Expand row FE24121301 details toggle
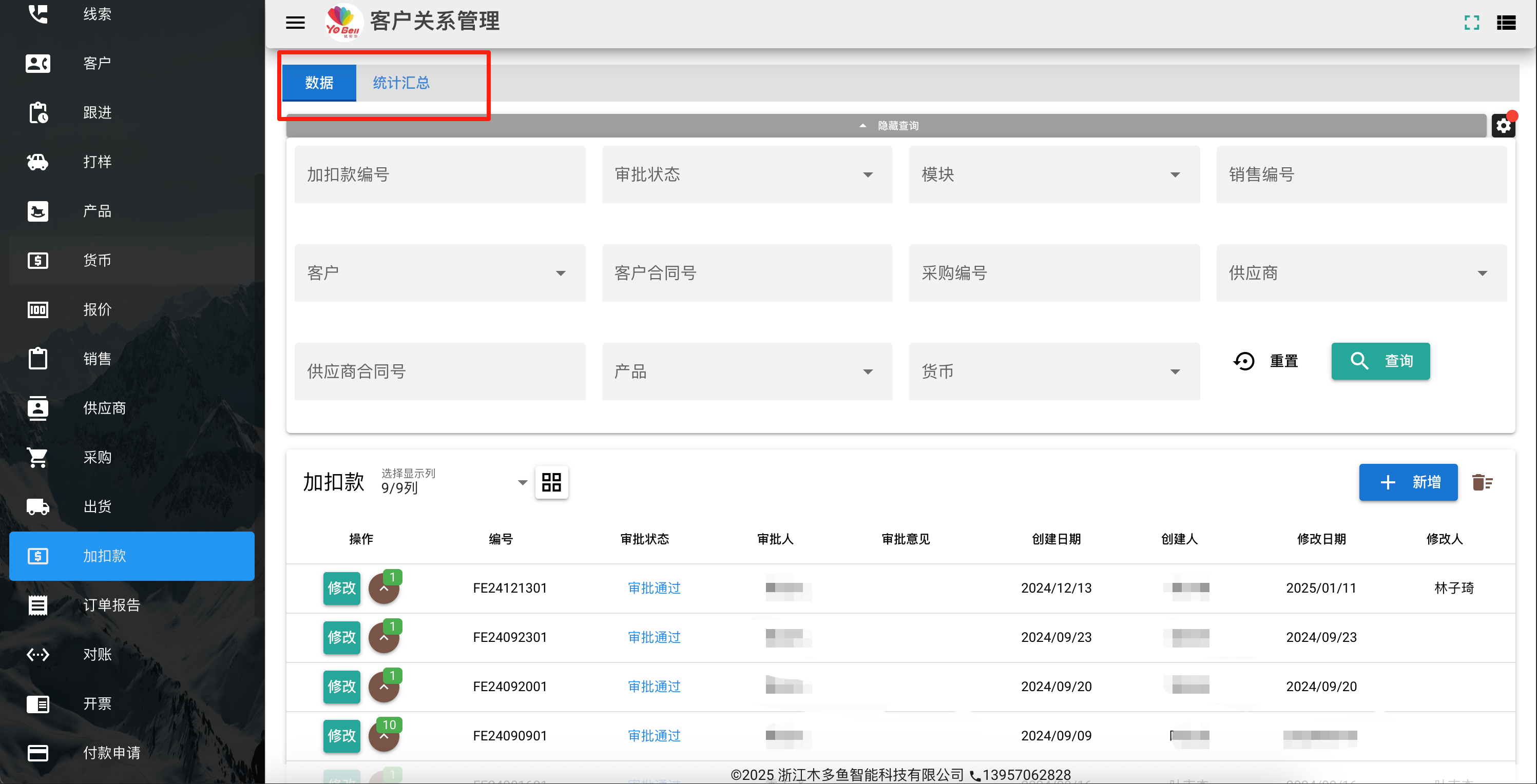The width and height of the screenshot is (1537, 784). point(383,589)
